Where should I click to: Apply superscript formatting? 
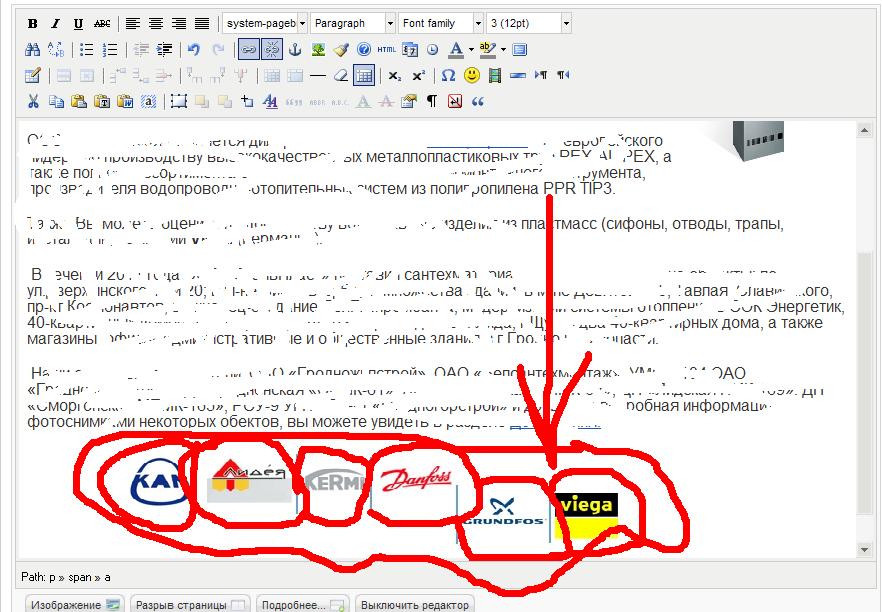pyautogui.click(x=419, y=75)
